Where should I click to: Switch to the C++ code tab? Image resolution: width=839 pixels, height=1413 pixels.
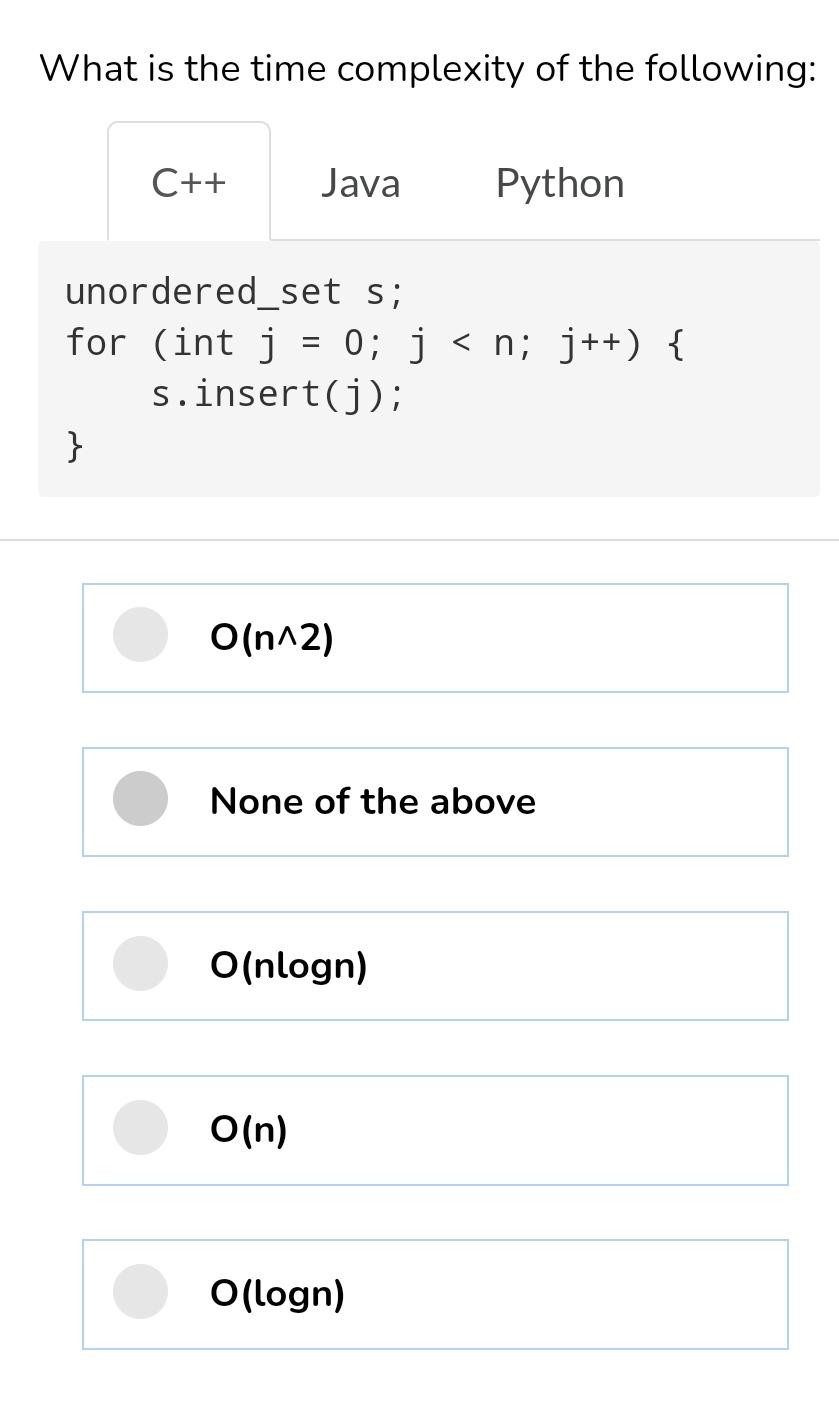pyautogui.click(x=189, y=182)
